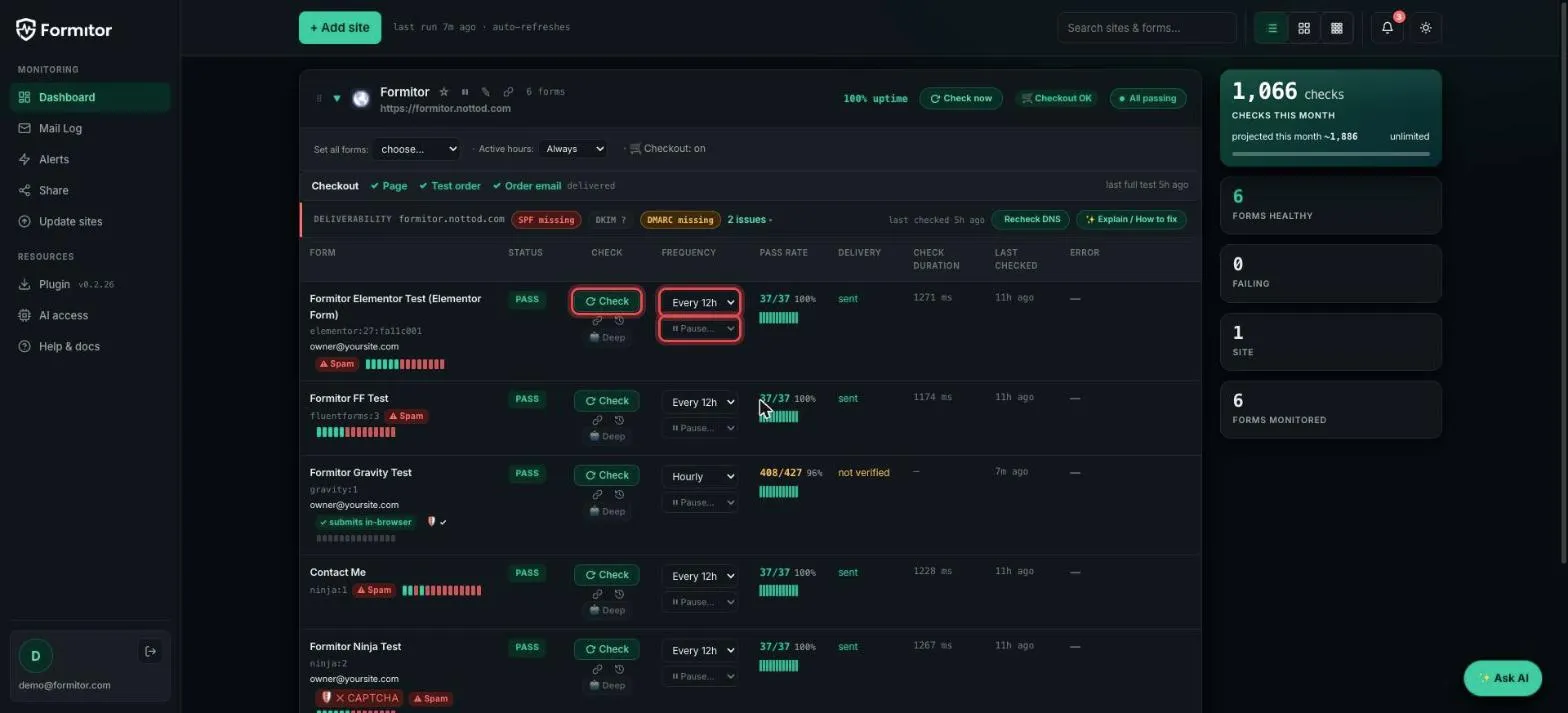
Task: Click the link icon in Formitor Gravity Test row
Action: click(597, 495)
